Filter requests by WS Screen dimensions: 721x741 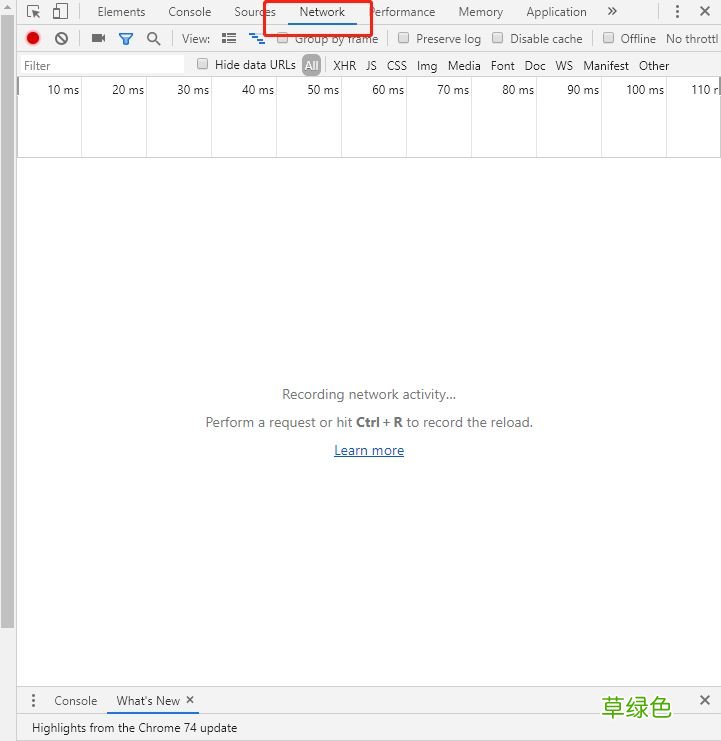pos(564,66)
